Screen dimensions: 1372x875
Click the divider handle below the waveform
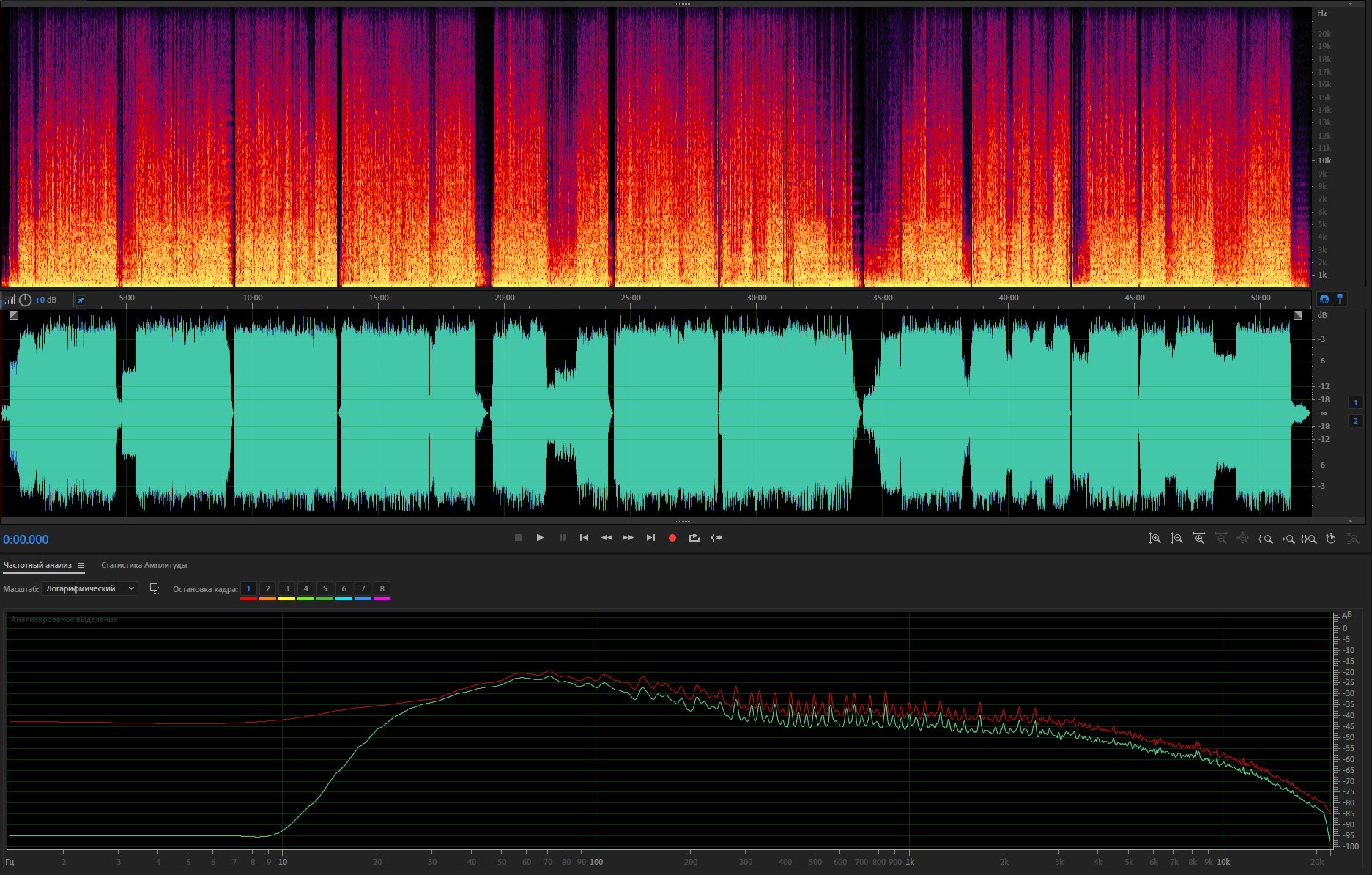point(683,521)
